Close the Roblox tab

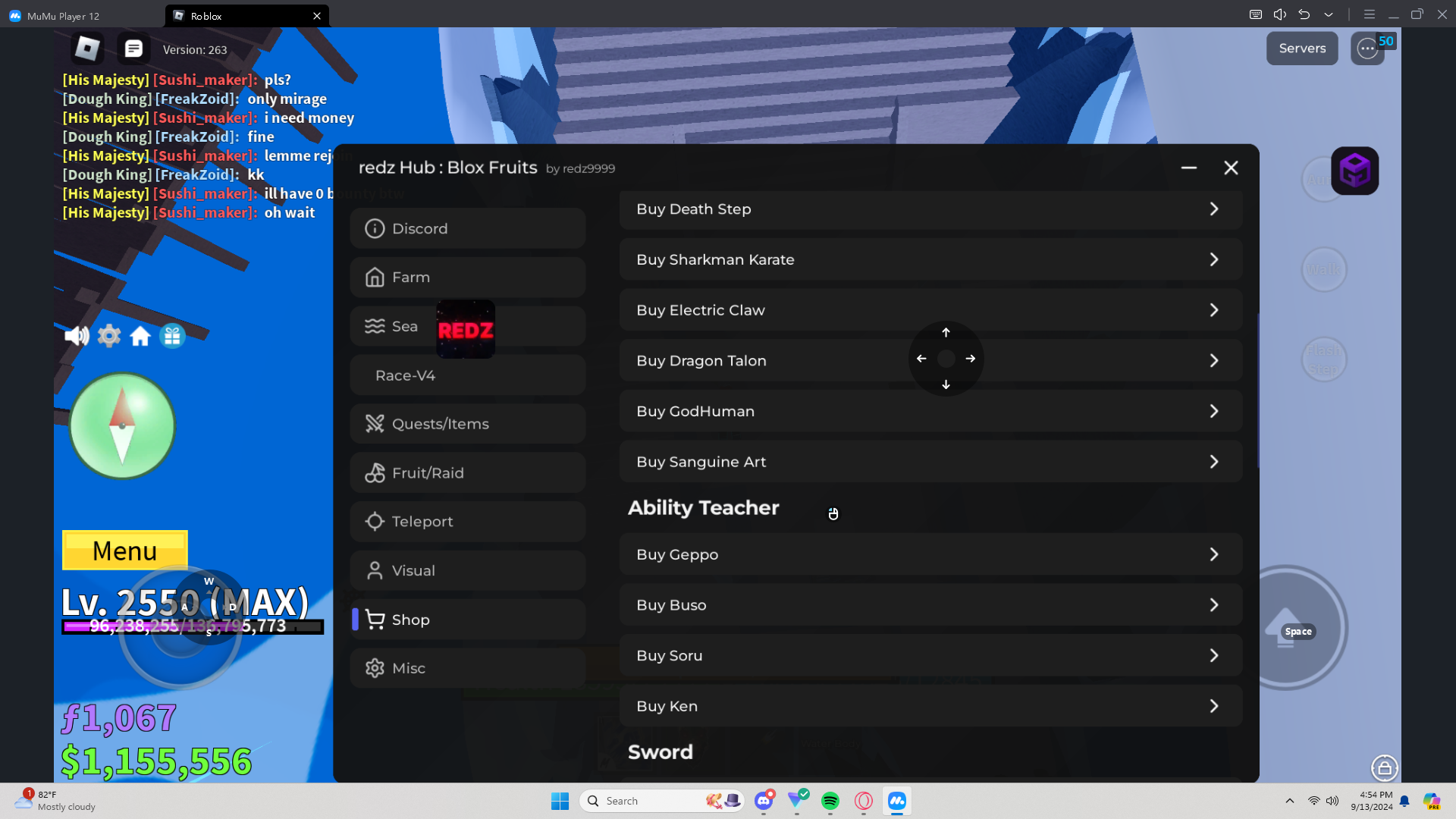pyautogui.click(x=317, y=16)
